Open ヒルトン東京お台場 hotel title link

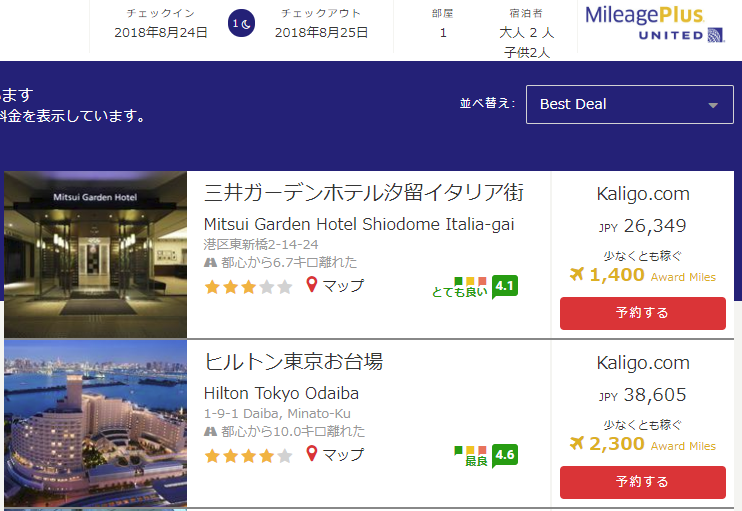[293, 361]
